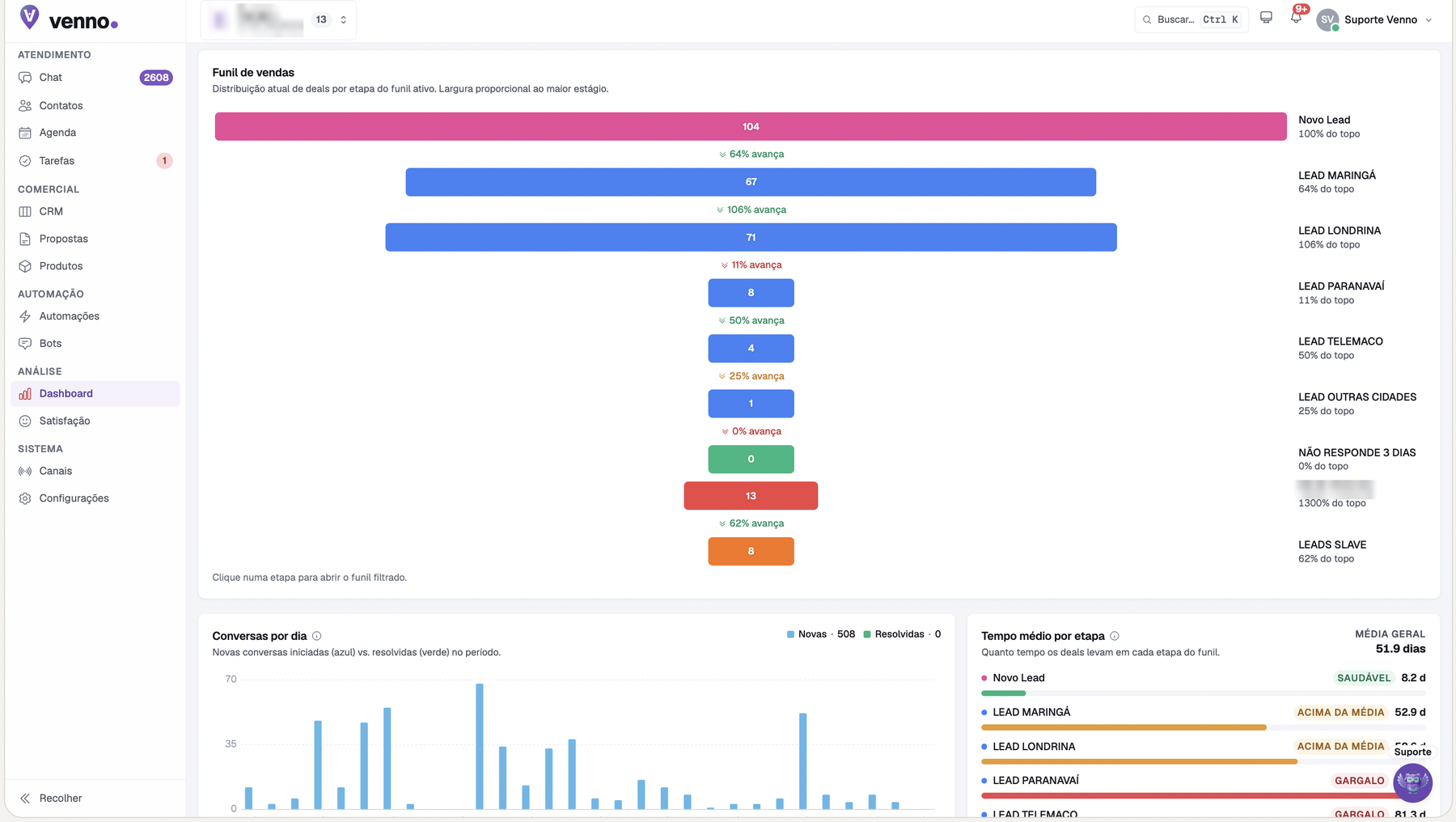Click the Tarefas red count badge

click(164, 161)
